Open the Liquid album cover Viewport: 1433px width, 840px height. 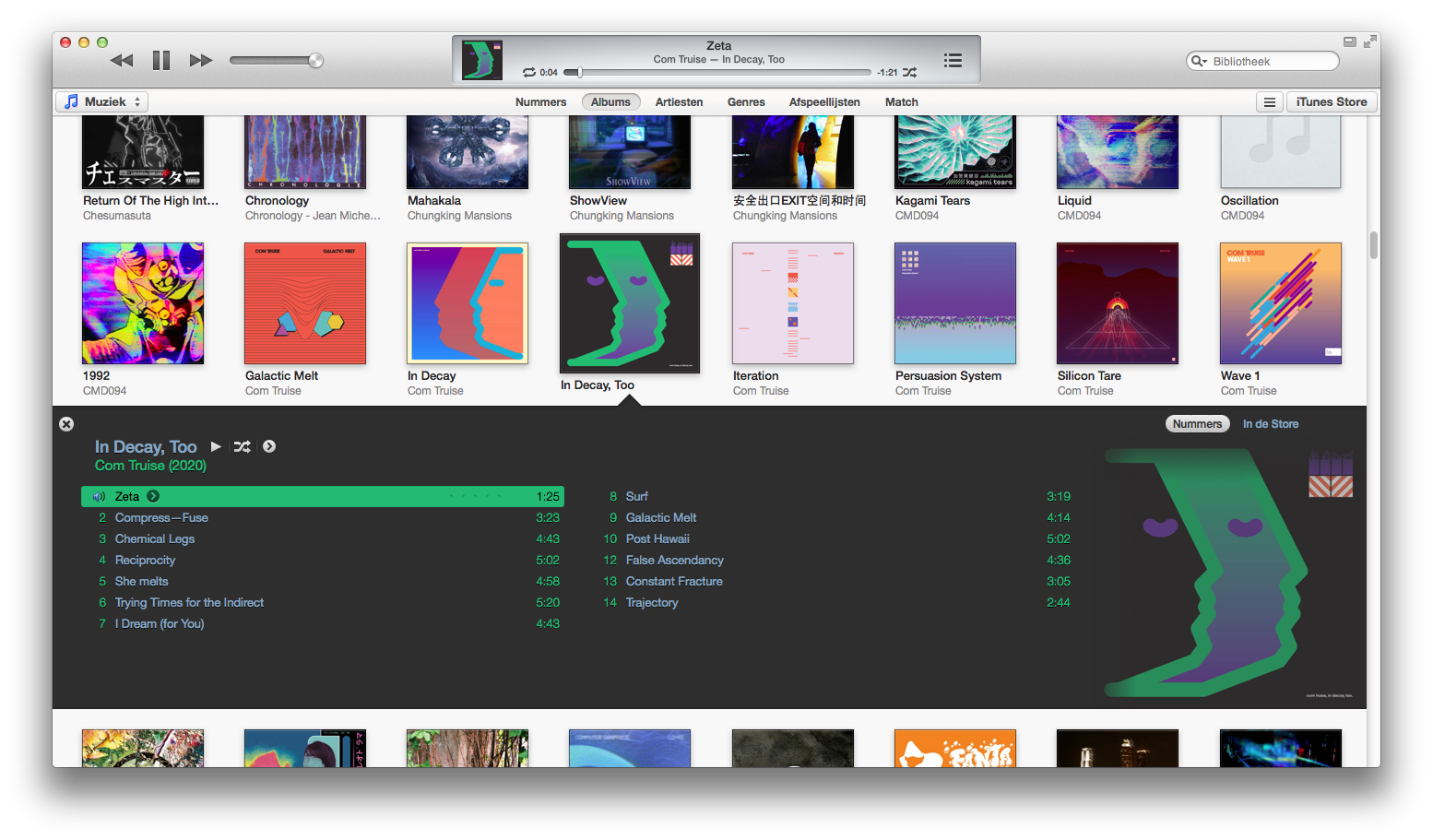coord(1118,152)
